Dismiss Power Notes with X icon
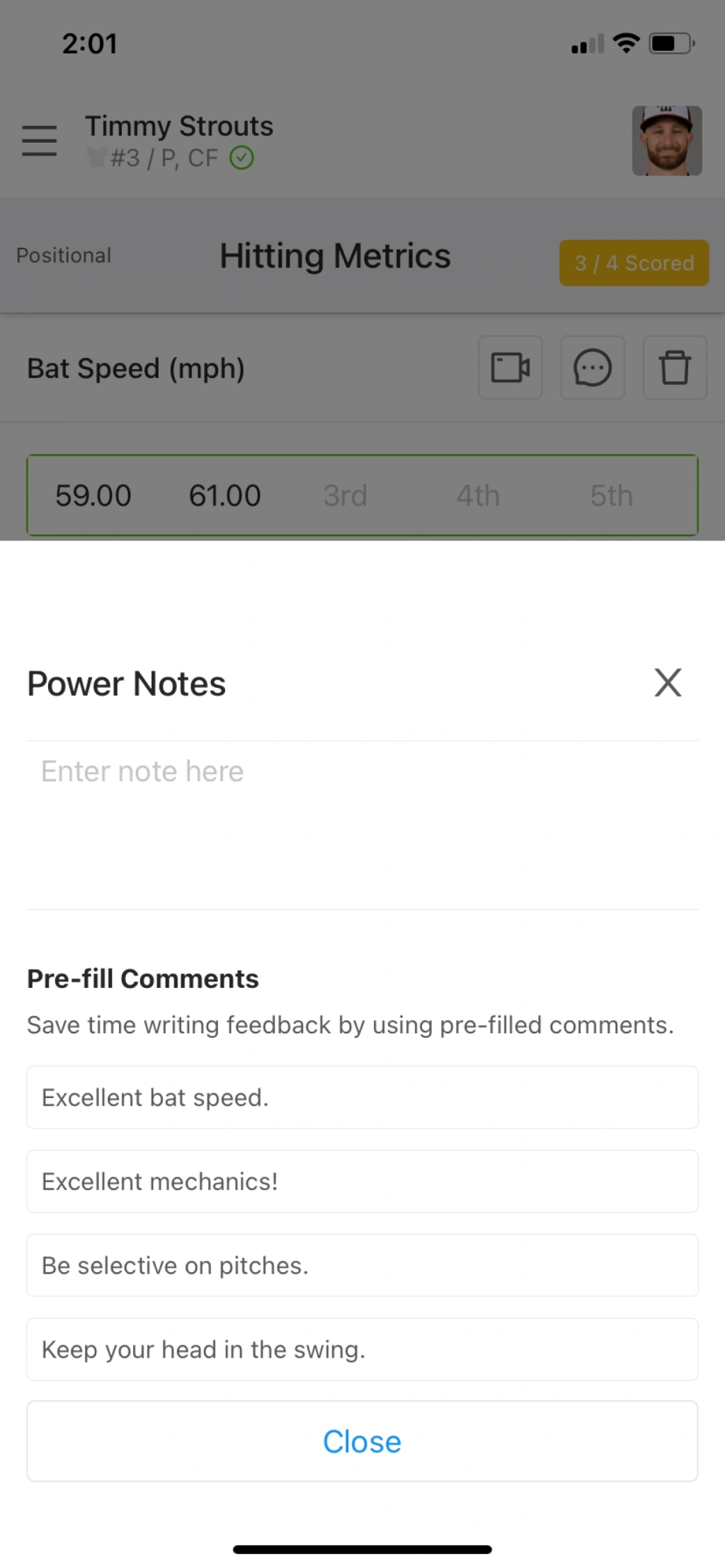Screen dimensions: 725x1568 pyautogui.click(x=667, y=683)
